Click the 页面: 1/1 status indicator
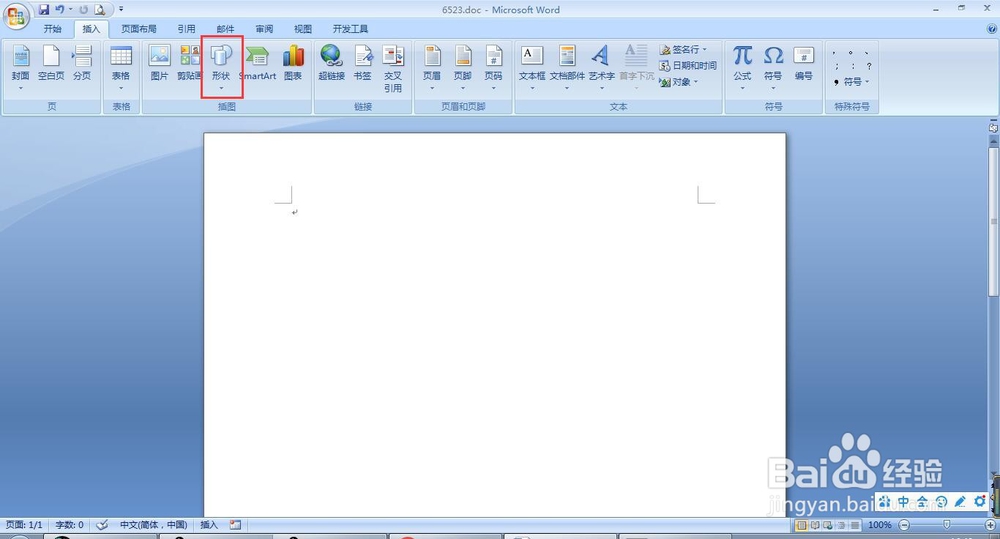 tap(24, 524)
